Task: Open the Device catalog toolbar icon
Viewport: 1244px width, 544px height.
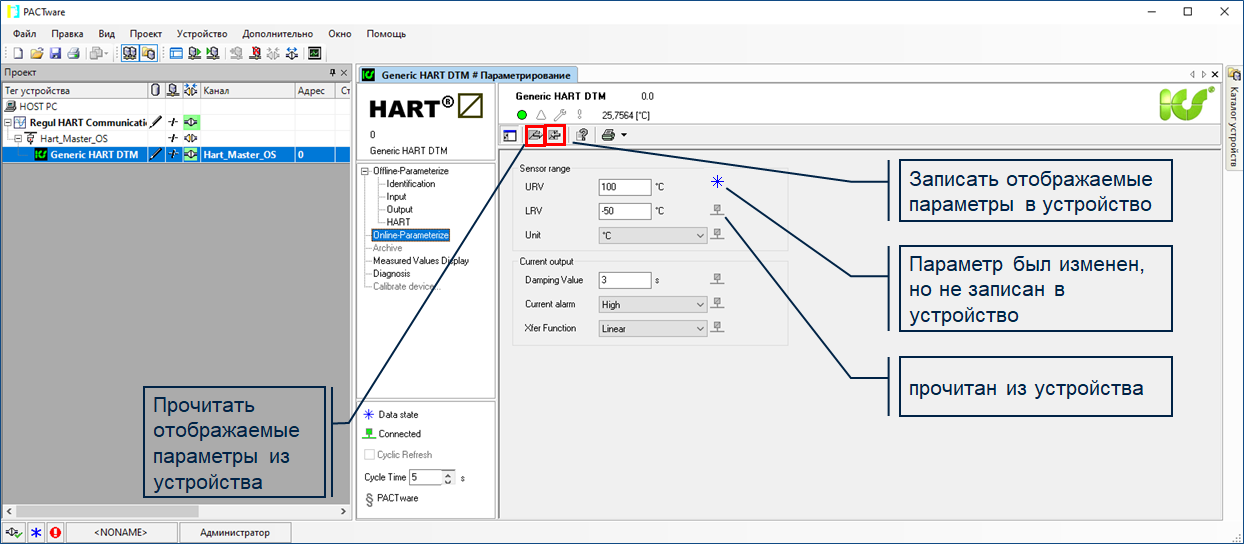Action: click(x=148, y=53)
